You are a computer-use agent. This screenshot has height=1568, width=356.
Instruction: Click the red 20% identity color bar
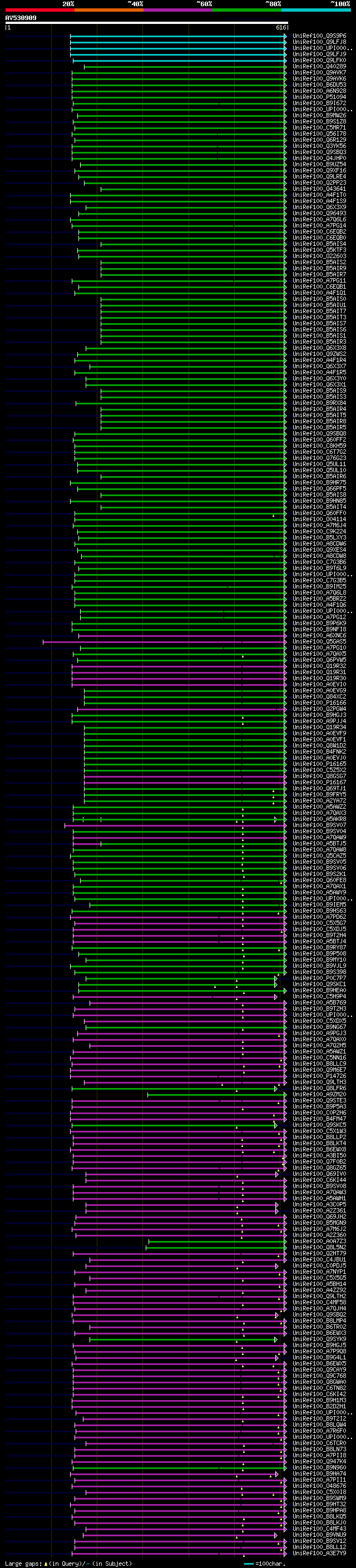click(39, 10)
